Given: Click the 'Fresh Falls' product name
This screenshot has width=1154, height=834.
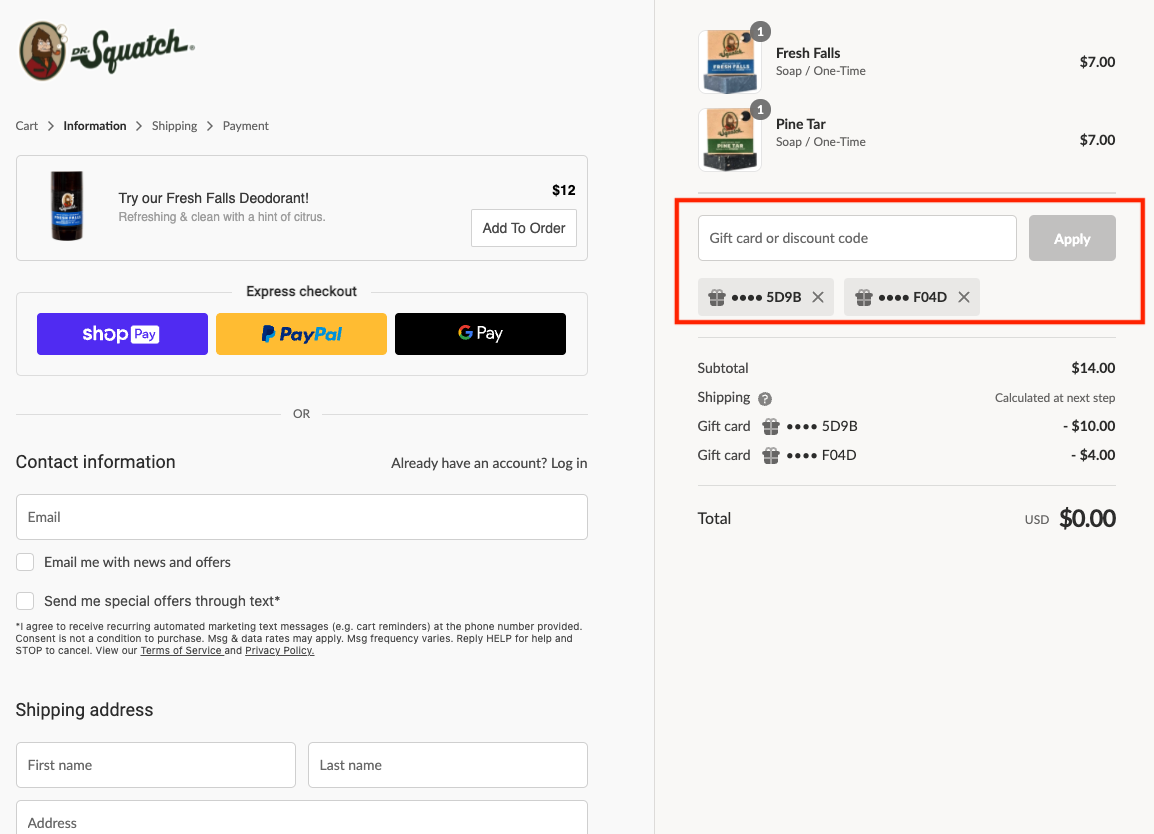Looking at the screenshot, I should click(x=807, y=53).
